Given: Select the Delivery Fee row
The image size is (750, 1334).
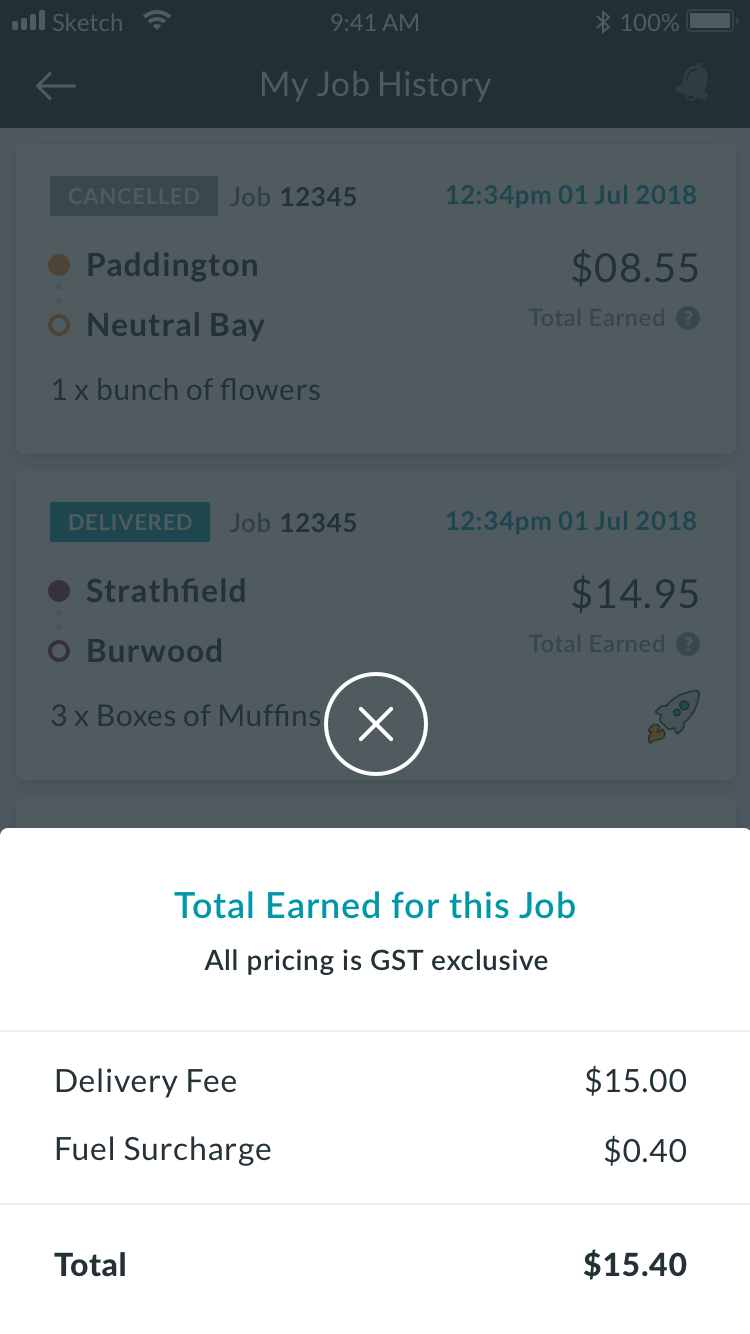Looking at the screenshot, I should point(375,1081).
